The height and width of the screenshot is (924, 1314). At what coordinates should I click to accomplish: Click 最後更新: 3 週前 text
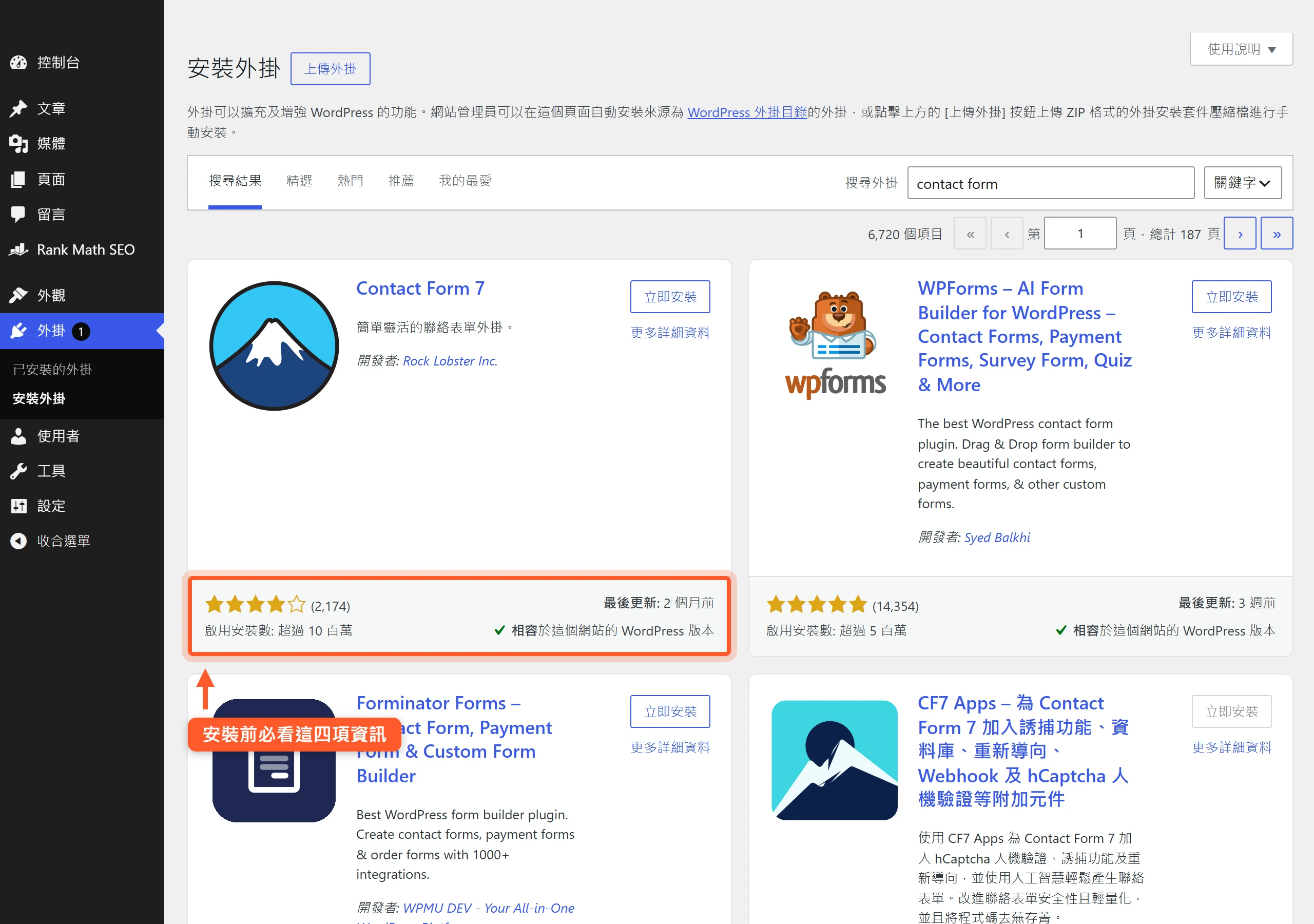(x=1227, y=603)
